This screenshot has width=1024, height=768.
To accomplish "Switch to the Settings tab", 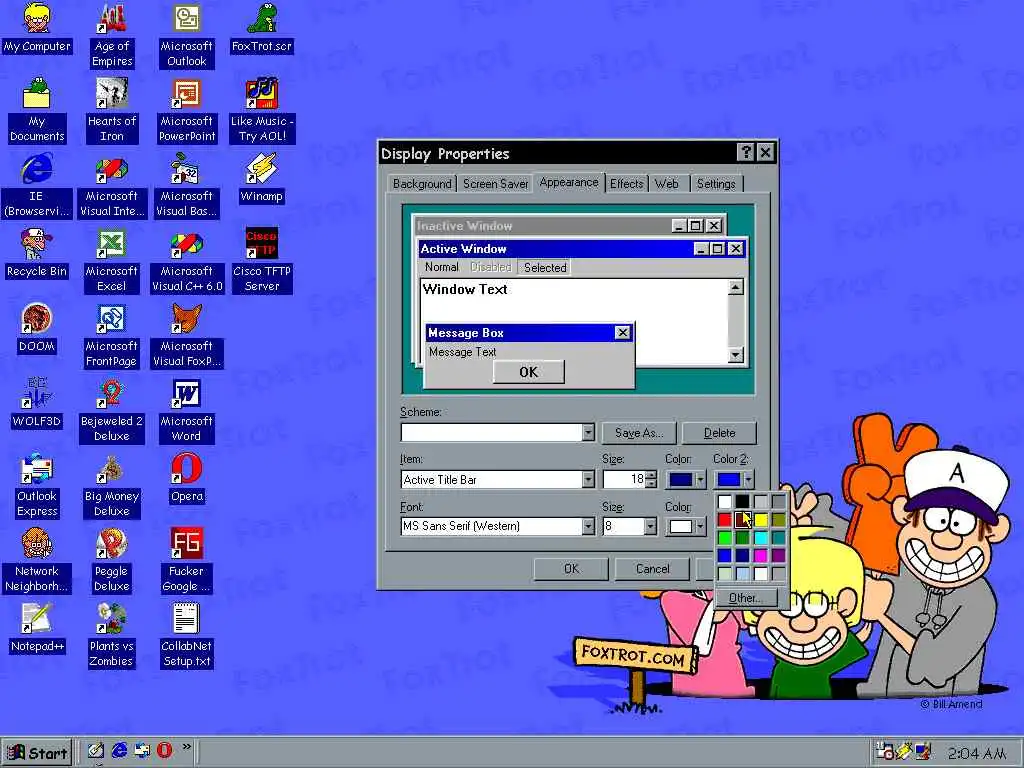I will pyautogui.click(x=716, y=184).
